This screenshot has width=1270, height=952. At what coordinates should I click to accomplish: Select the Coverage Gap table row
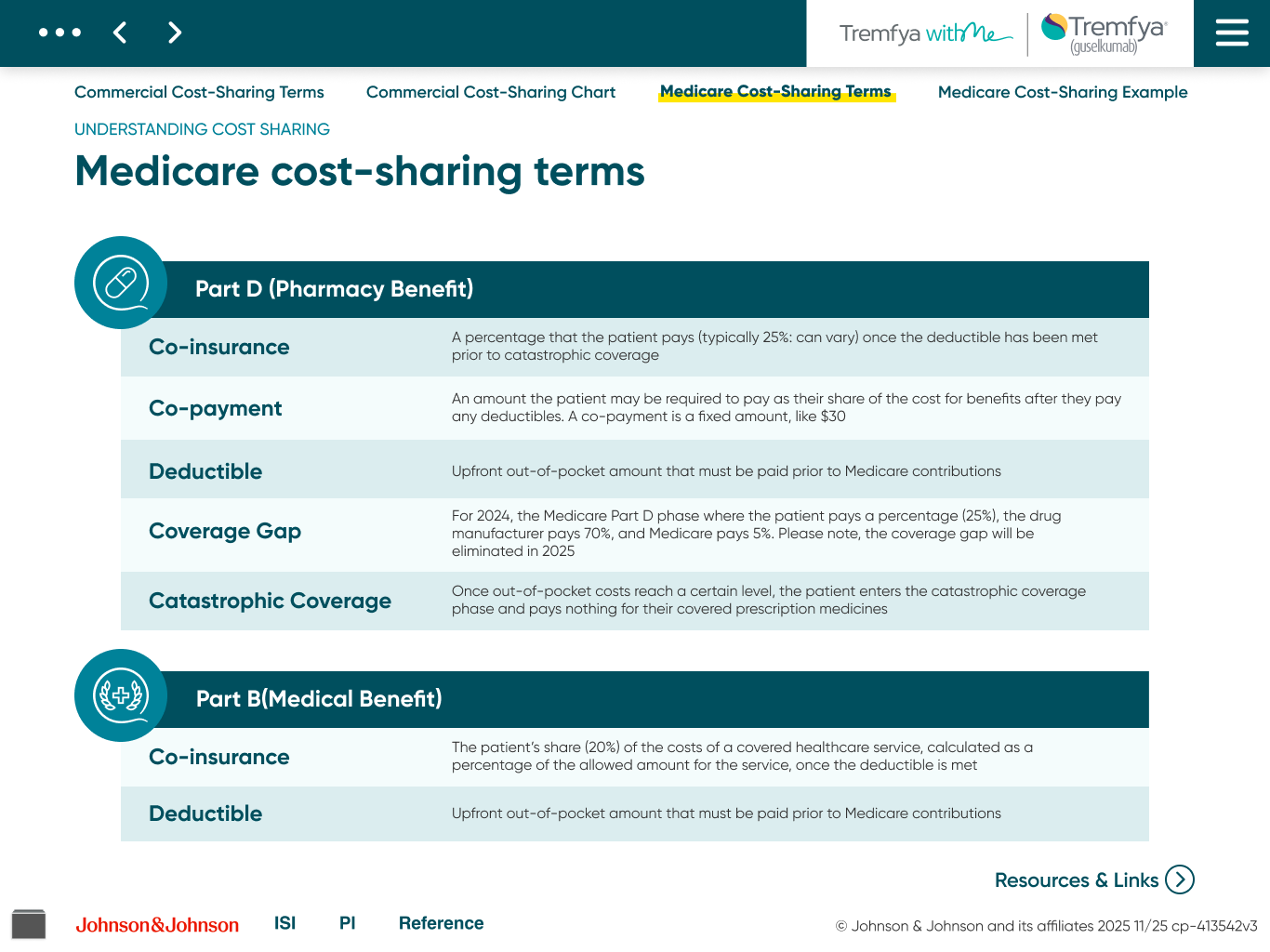pos(635,534)
